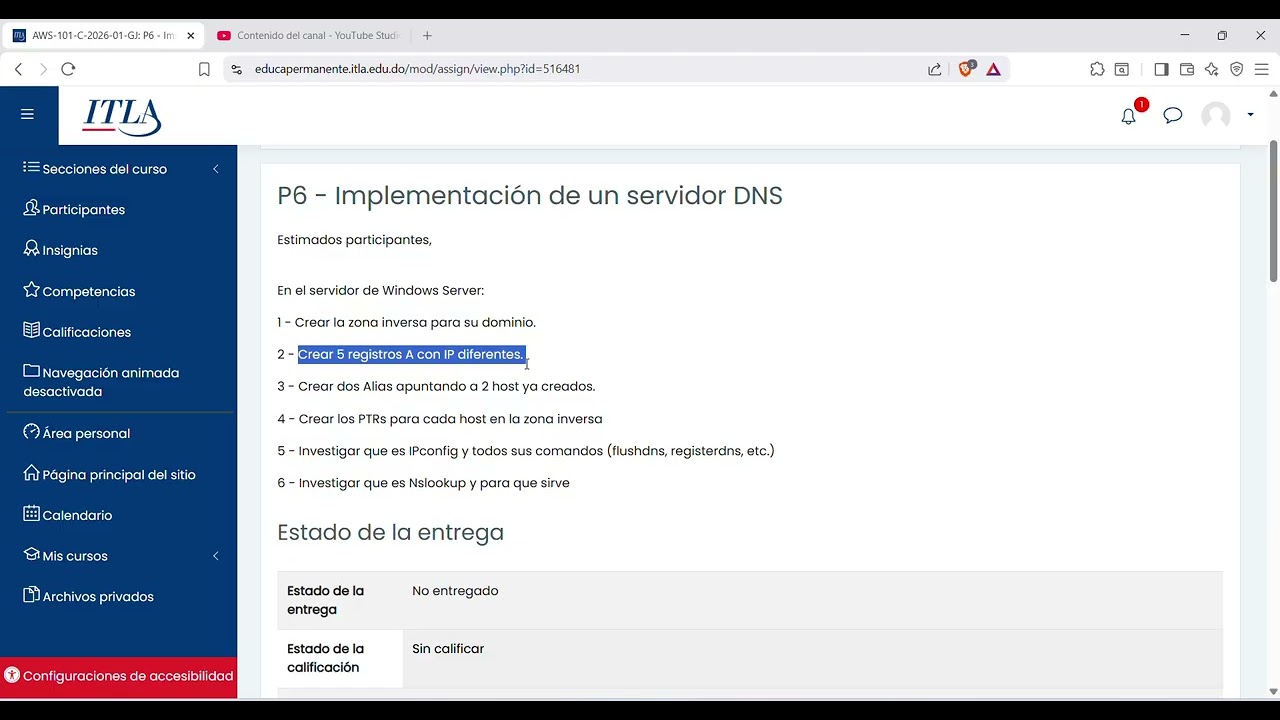The width and height of the screenshot is (1280, 720).
Task: Share page via the address bar share icon
Action: click(x=934, y=69)
